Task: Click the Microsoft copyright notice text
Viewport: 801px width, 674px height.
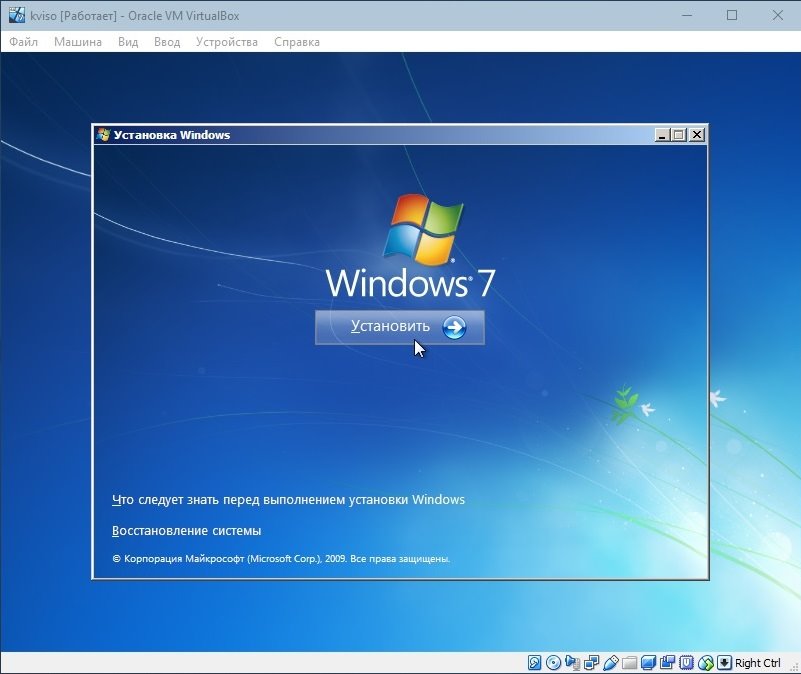Action: click(x=281, y=559)
